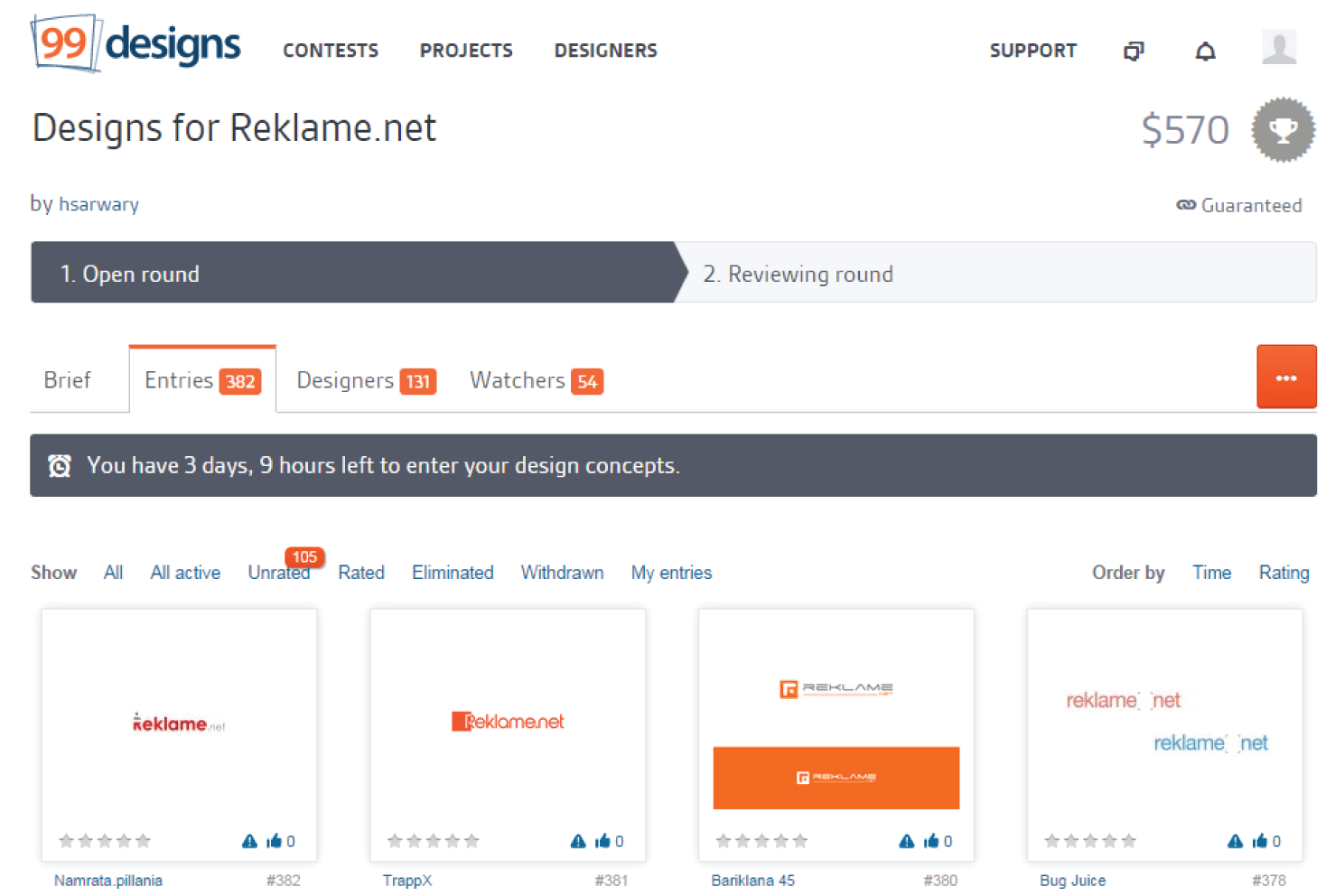Click the trophy prize badge icon
Viewport: 1335px width, 896px height.
click(1283, 130)
